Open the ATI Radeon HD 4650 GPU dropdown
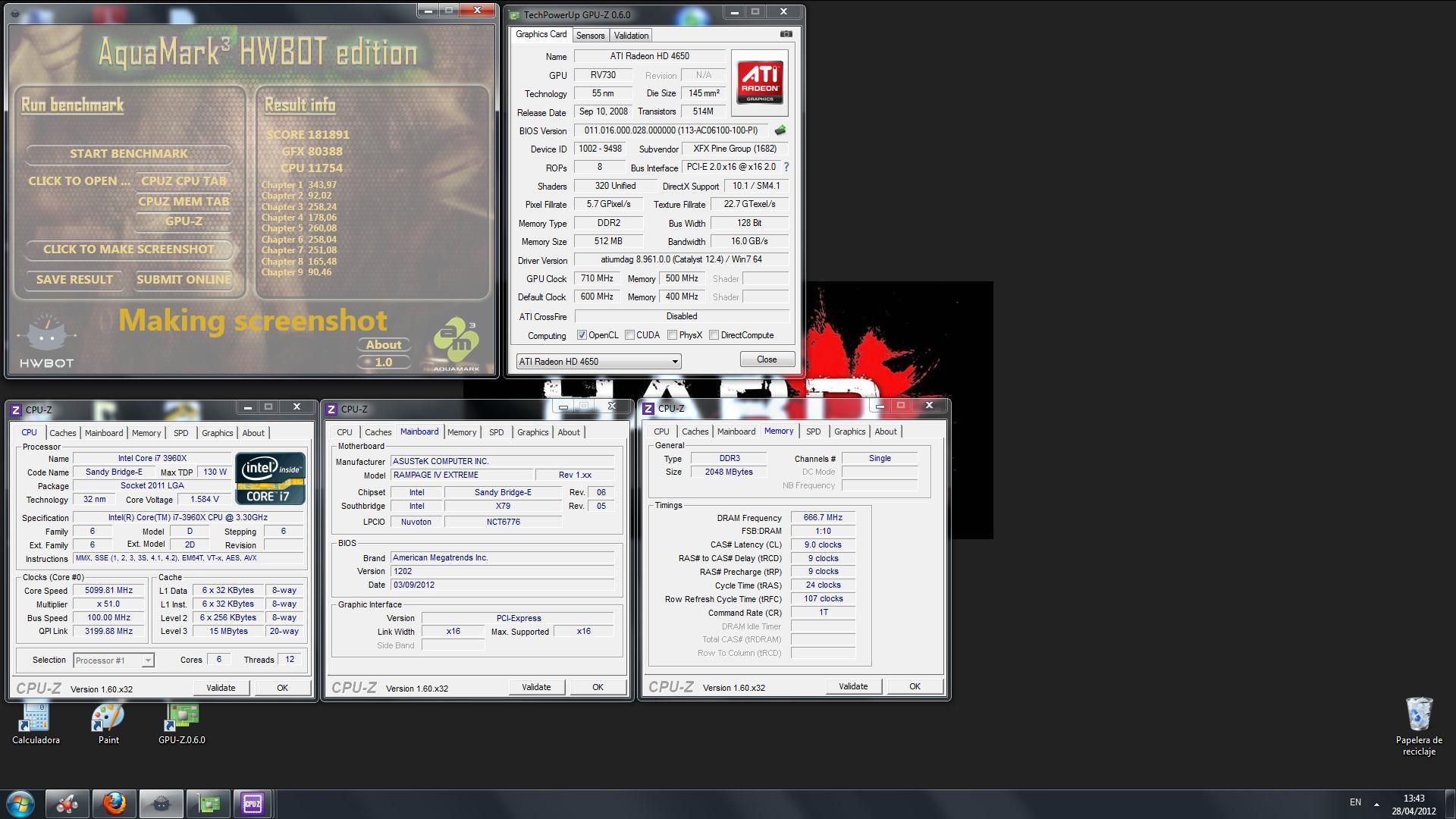Image resolution: width=1456 pixels, height=819 pixels. point(598,362)
